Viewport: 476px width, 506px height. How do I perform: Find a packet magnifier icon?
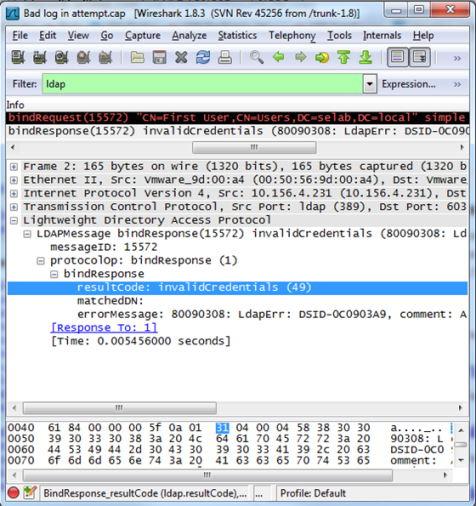tap(256, 57)
